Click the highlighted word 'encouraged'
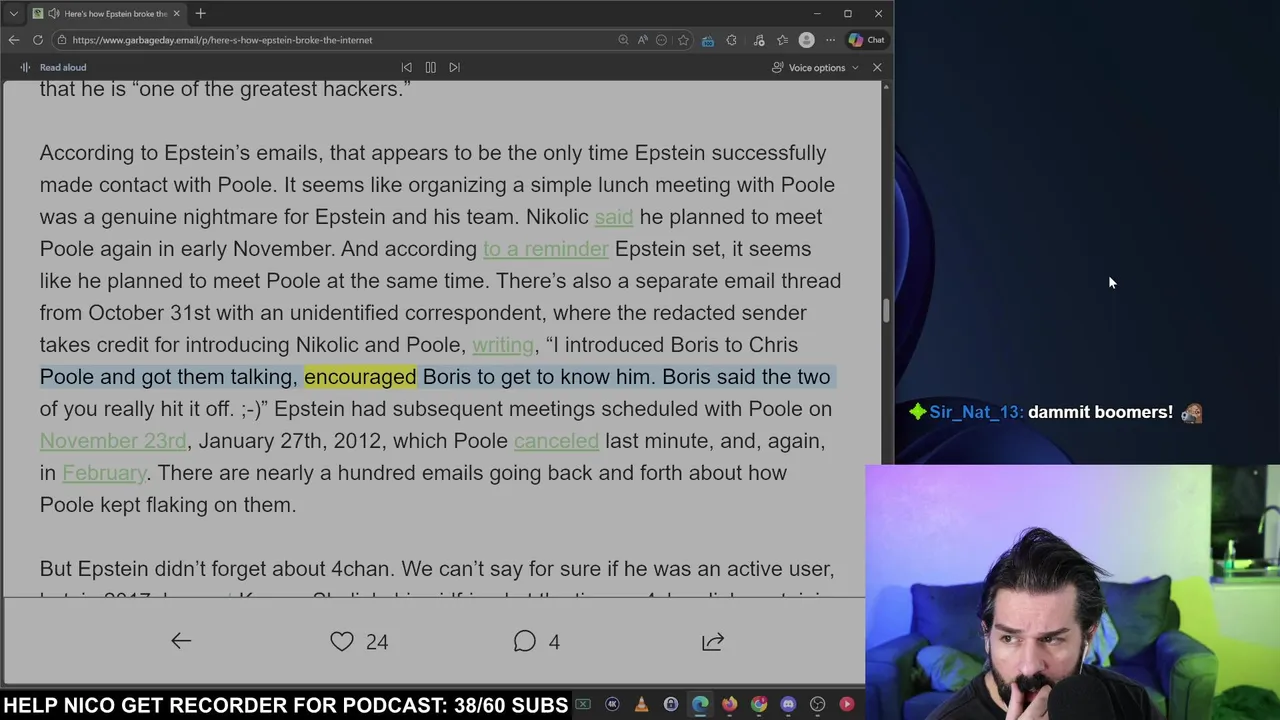The image size is (1280, 720). (360, 377)
